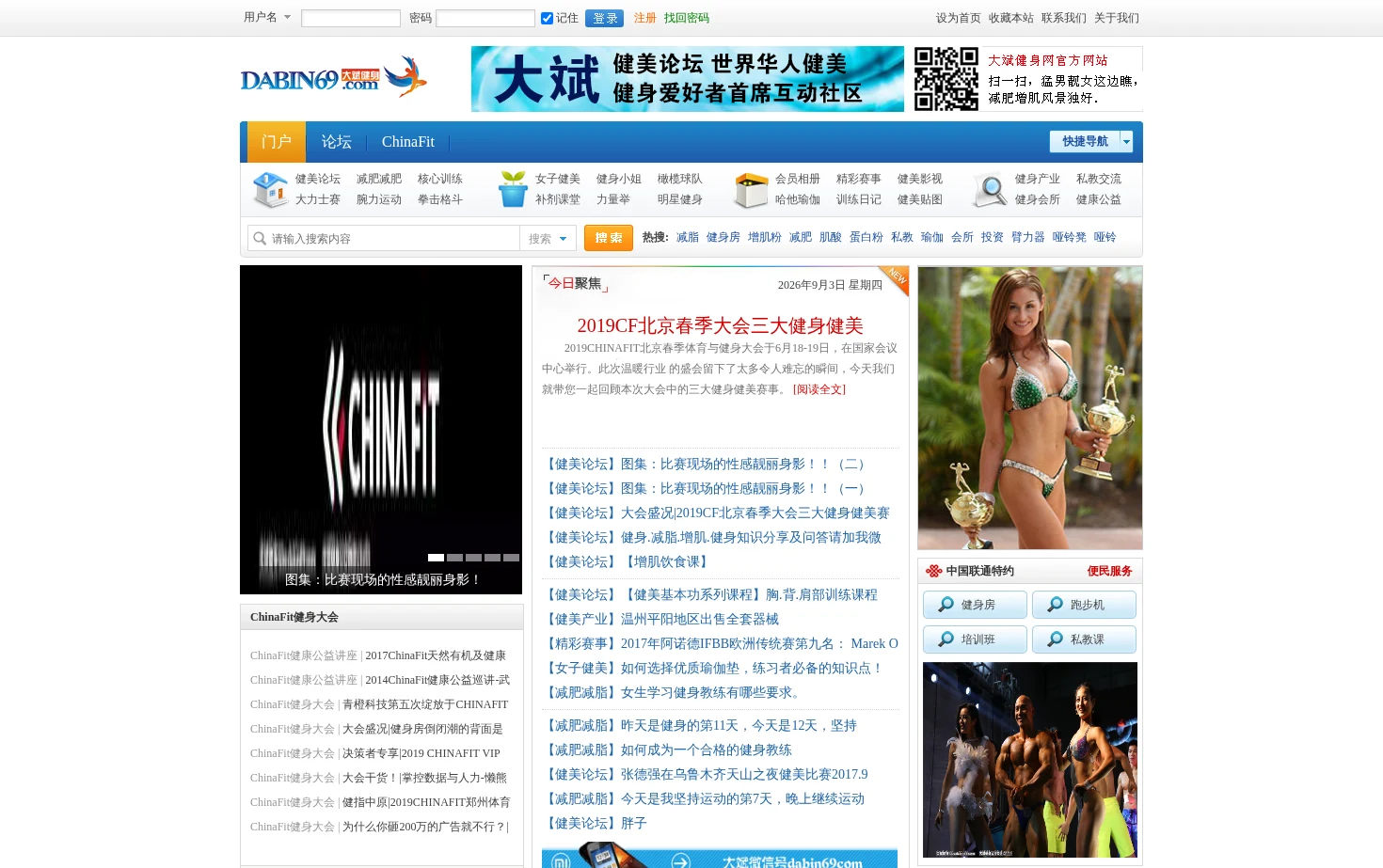This screenshot has width=1383, height=868.
Task: Click the 大斌微信号 bottom banner
Action: (720, 855)
